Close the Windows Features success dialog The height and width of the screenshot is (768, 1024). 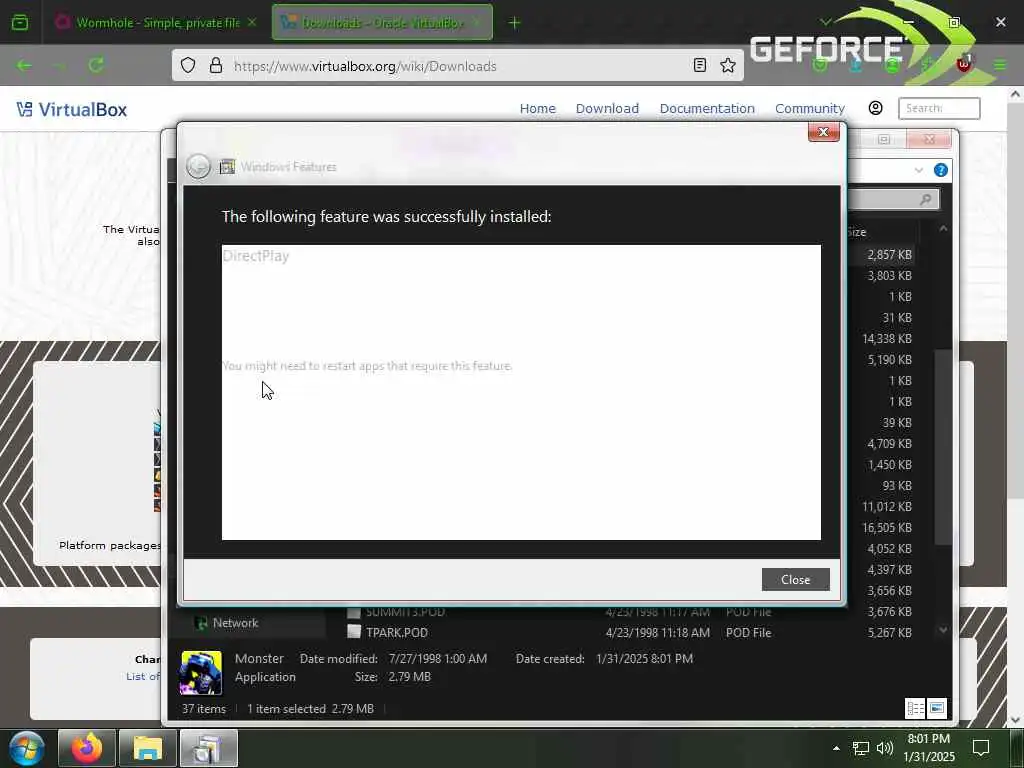[795, 579]
